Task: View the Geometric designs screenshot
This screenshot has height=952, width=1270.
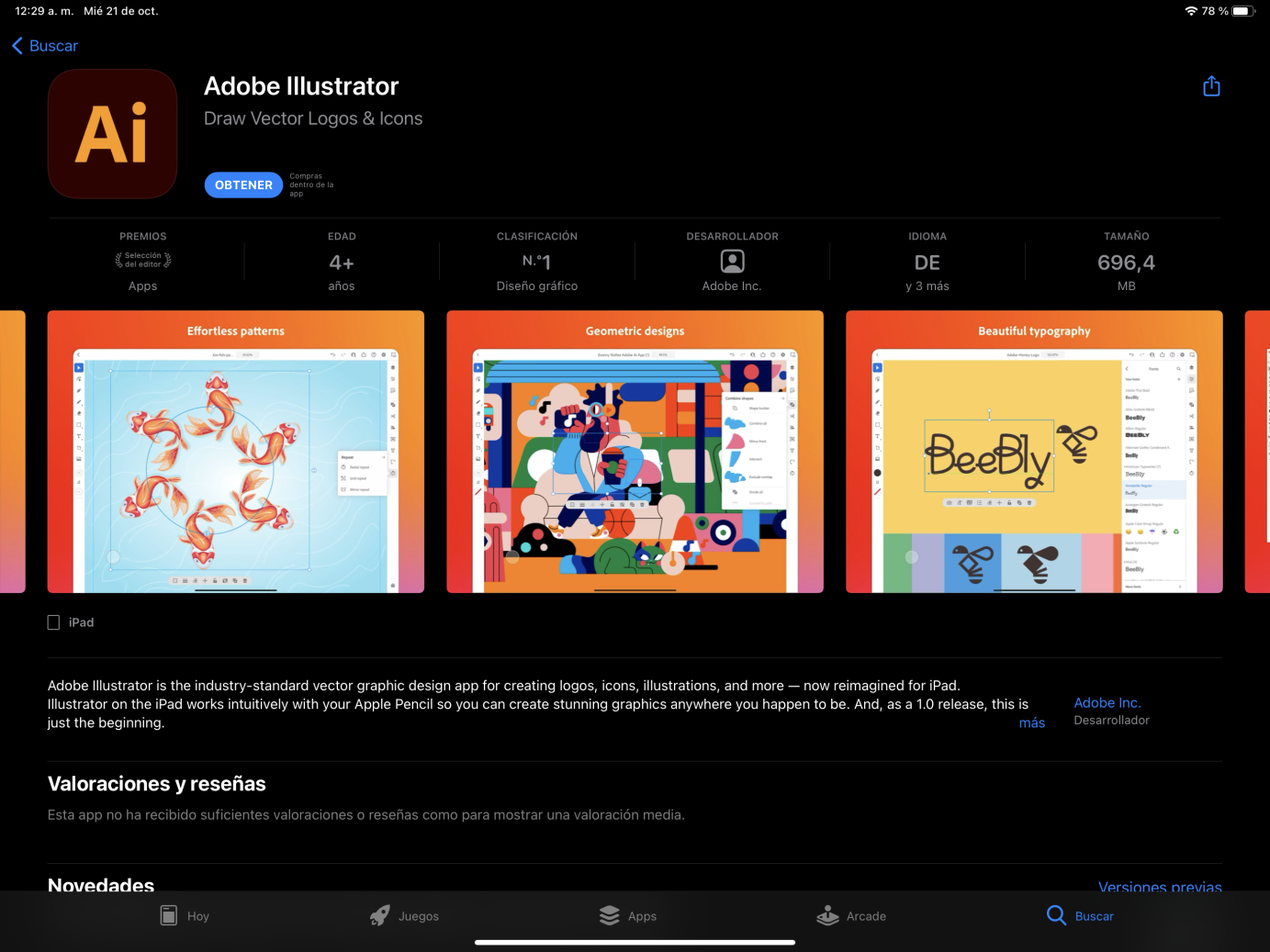Action: pyautogui.click(x=635, y=452)
